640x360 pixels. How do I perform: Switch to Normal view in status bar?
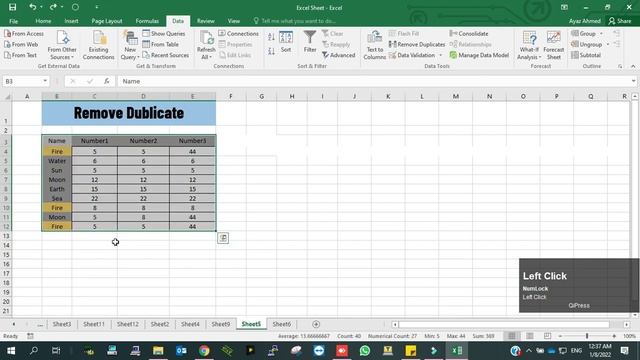[512, 336]
